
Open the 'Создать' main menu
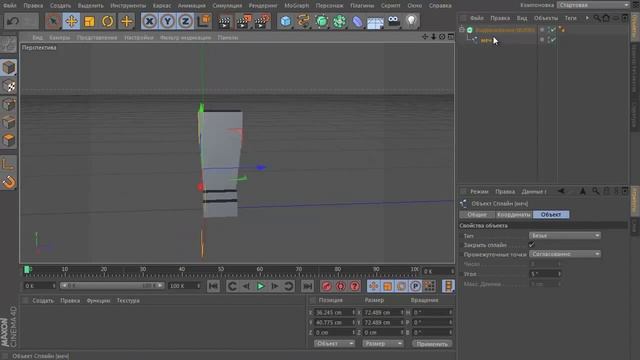click(60, 6)
